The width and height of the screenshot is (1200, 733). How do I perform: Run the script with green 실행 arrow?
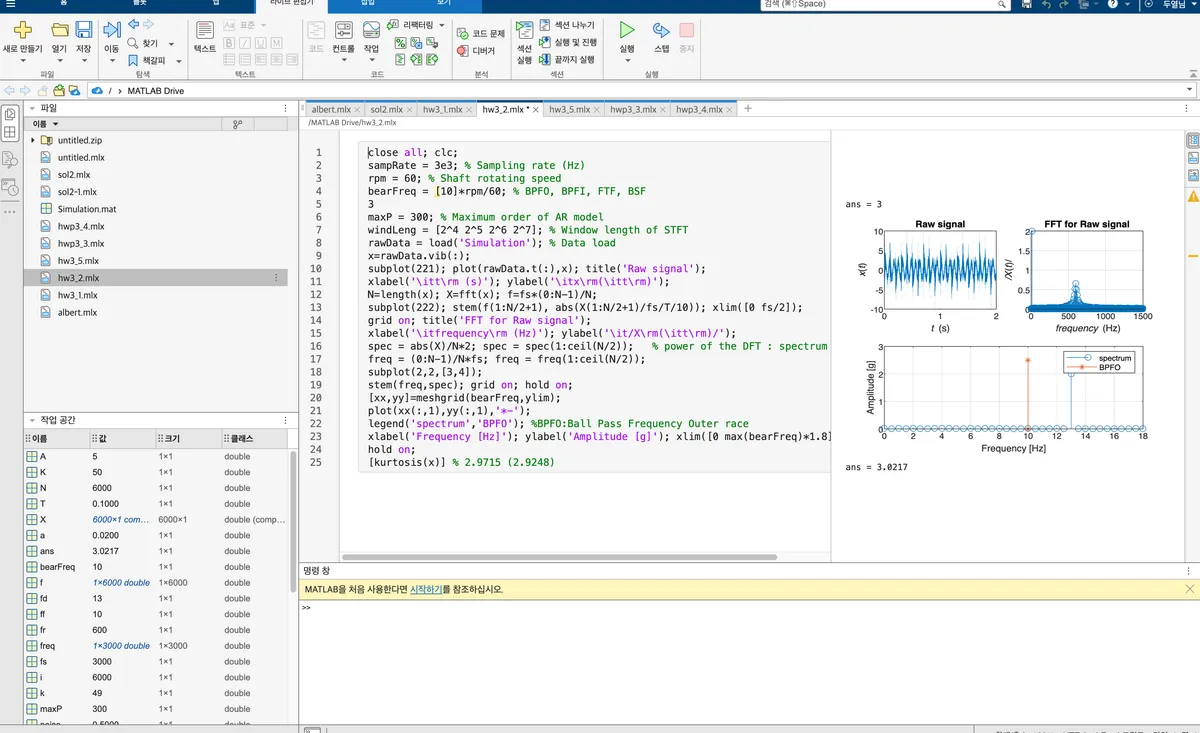(x=627, y=30)
